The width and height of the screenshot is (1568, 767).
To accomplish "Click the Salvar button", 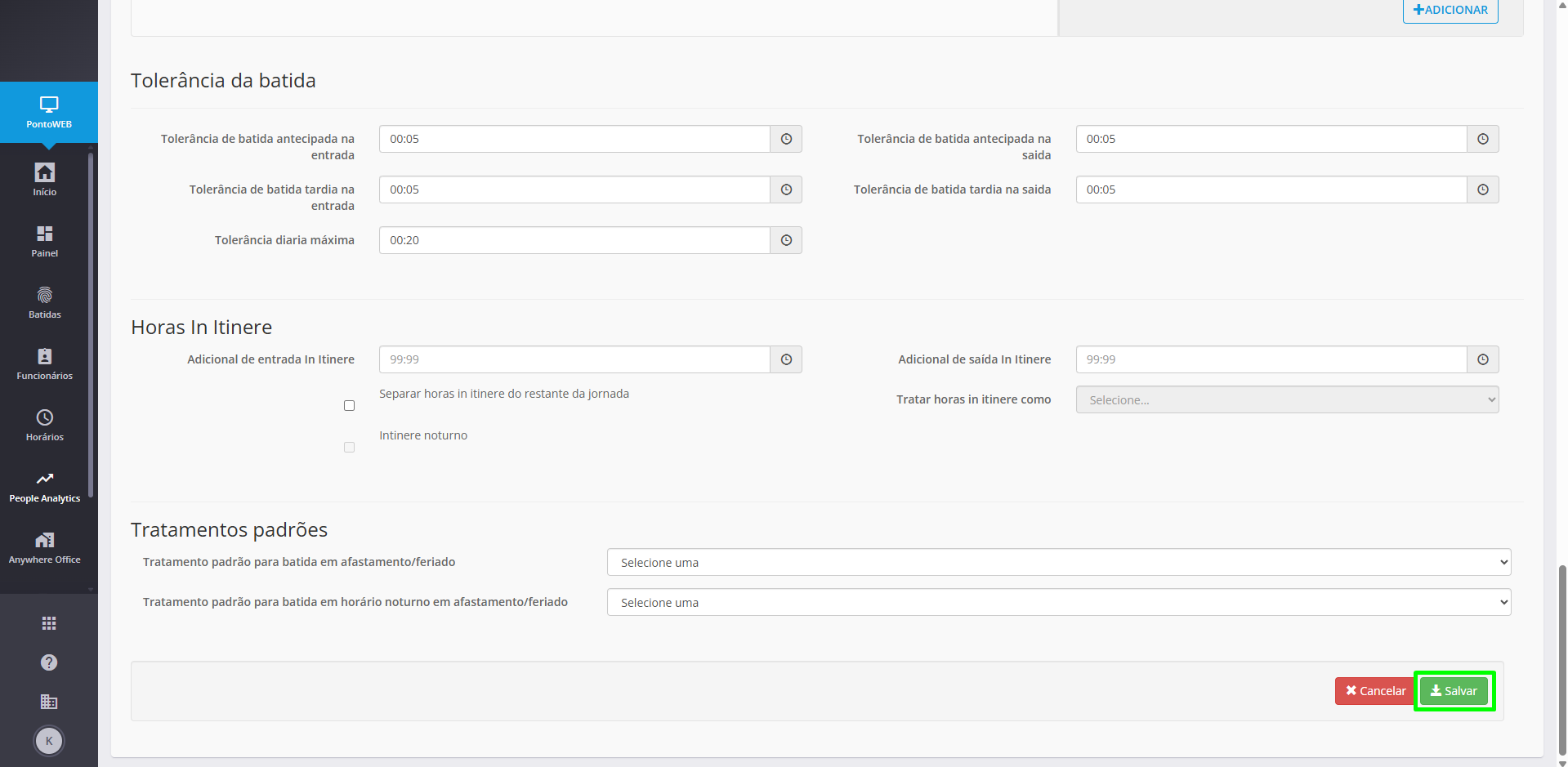I will pos(1454,691).
